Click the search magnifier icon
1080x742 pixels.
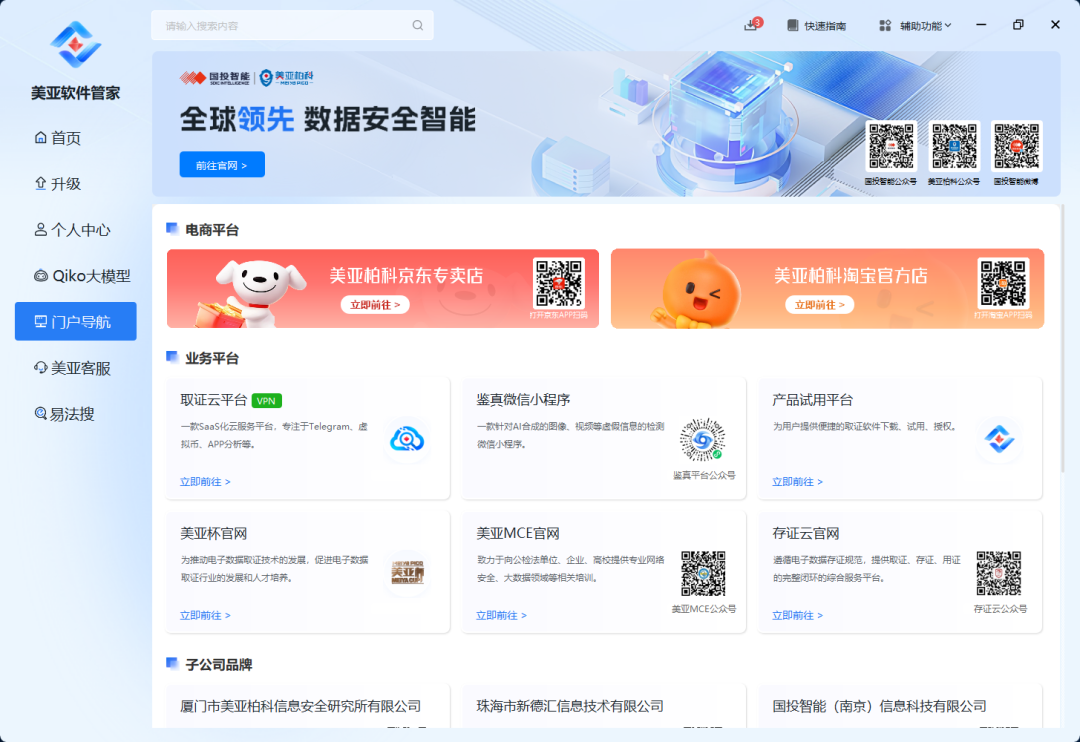417,25
